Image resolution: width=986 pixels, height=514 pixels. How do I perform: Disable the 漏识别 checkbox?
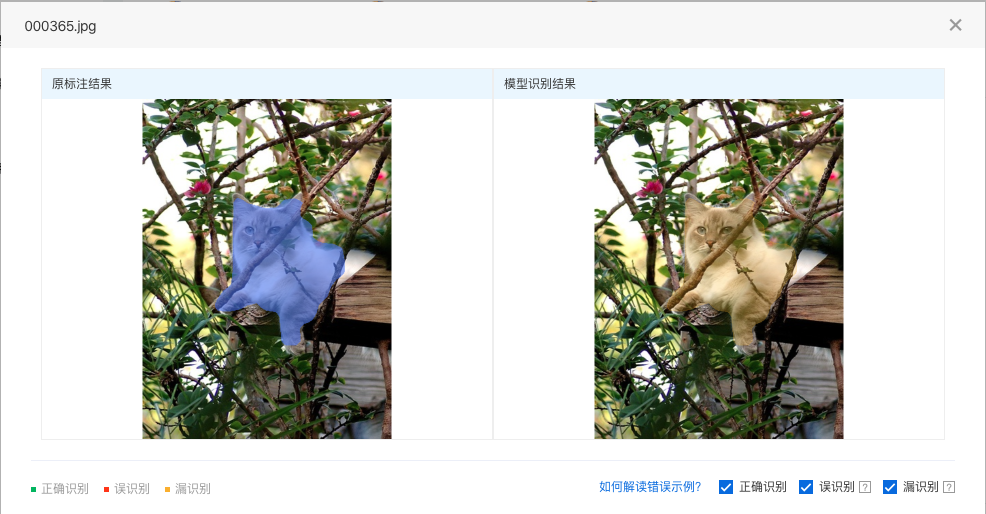pos(890,487)
